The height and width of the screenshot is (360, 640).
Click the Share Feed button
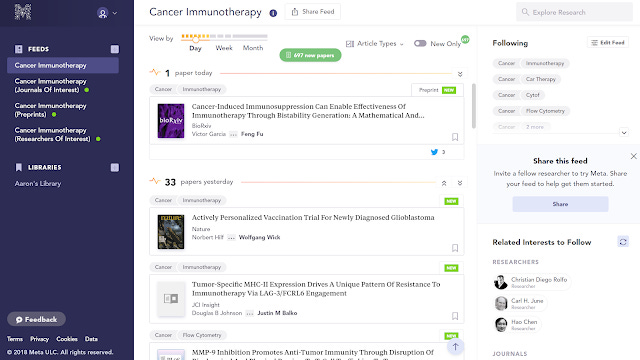(x=313, y=12)
